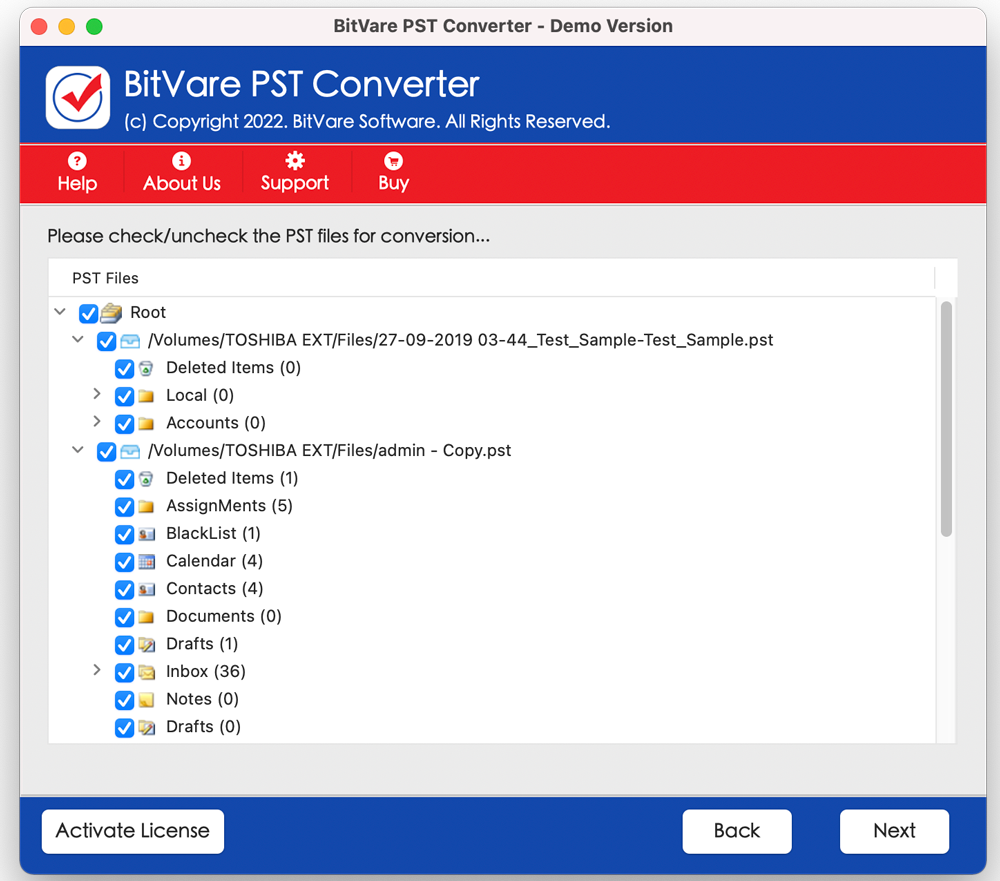Image resolution: width=1000 pixels, height=881 pixels.
Task: Click the Support gear icon
Action: 294,160
